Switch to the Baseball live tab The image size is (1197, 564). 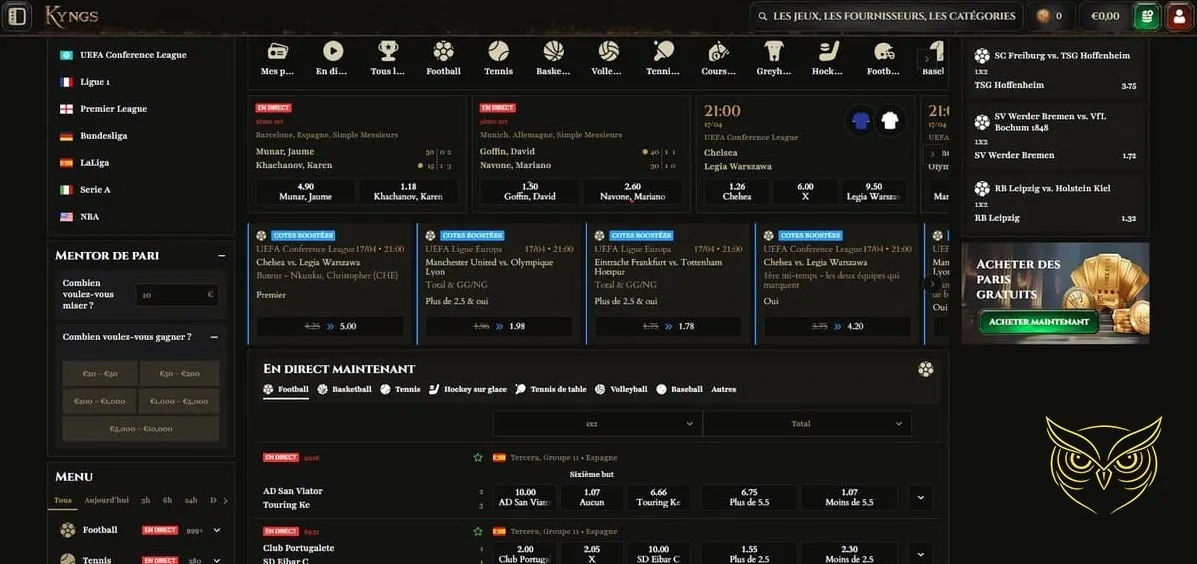679,389
